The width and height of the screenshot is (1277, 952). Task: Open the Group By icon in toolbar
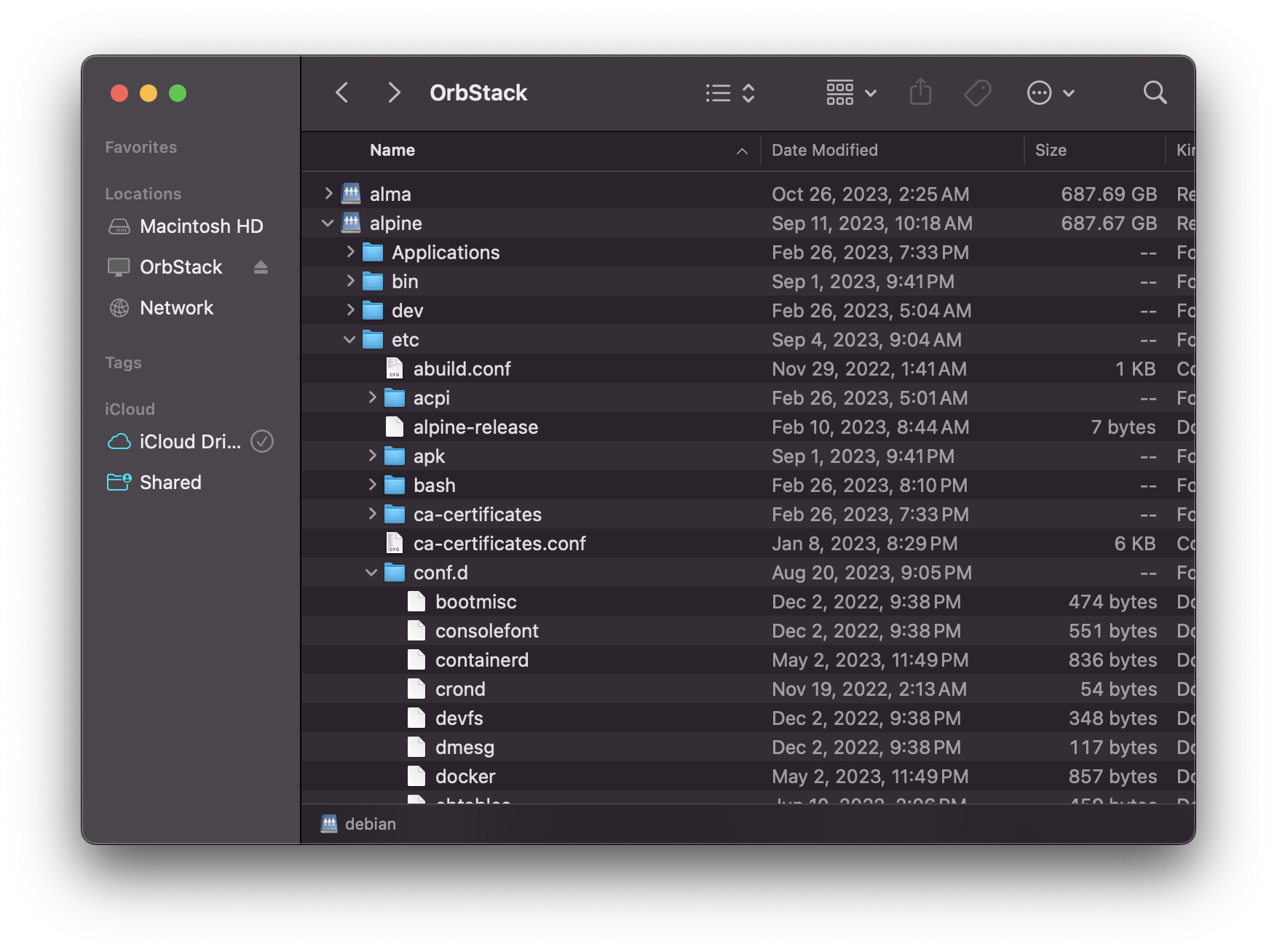point(841,92)
